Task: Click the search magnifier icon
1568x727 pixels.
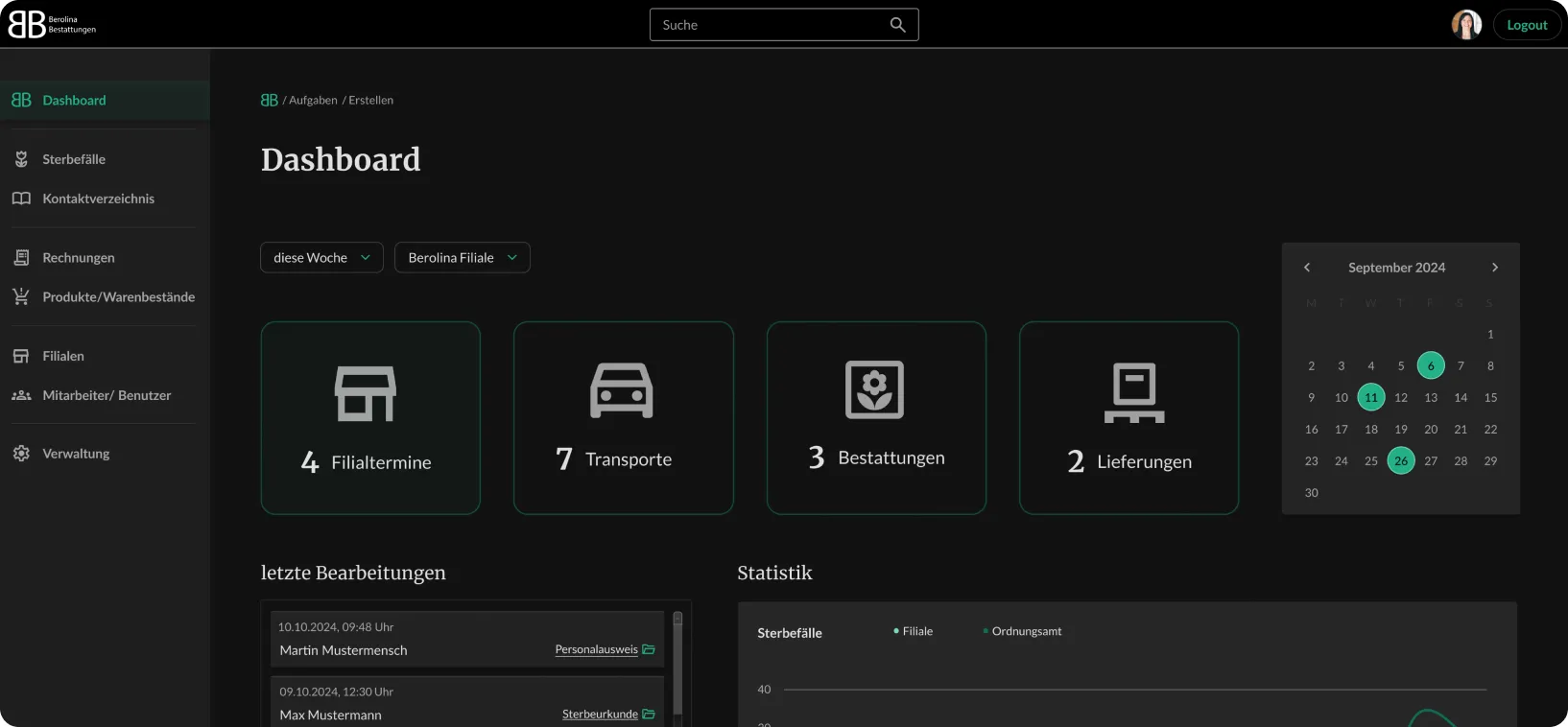Action: [x=897, y=25]
